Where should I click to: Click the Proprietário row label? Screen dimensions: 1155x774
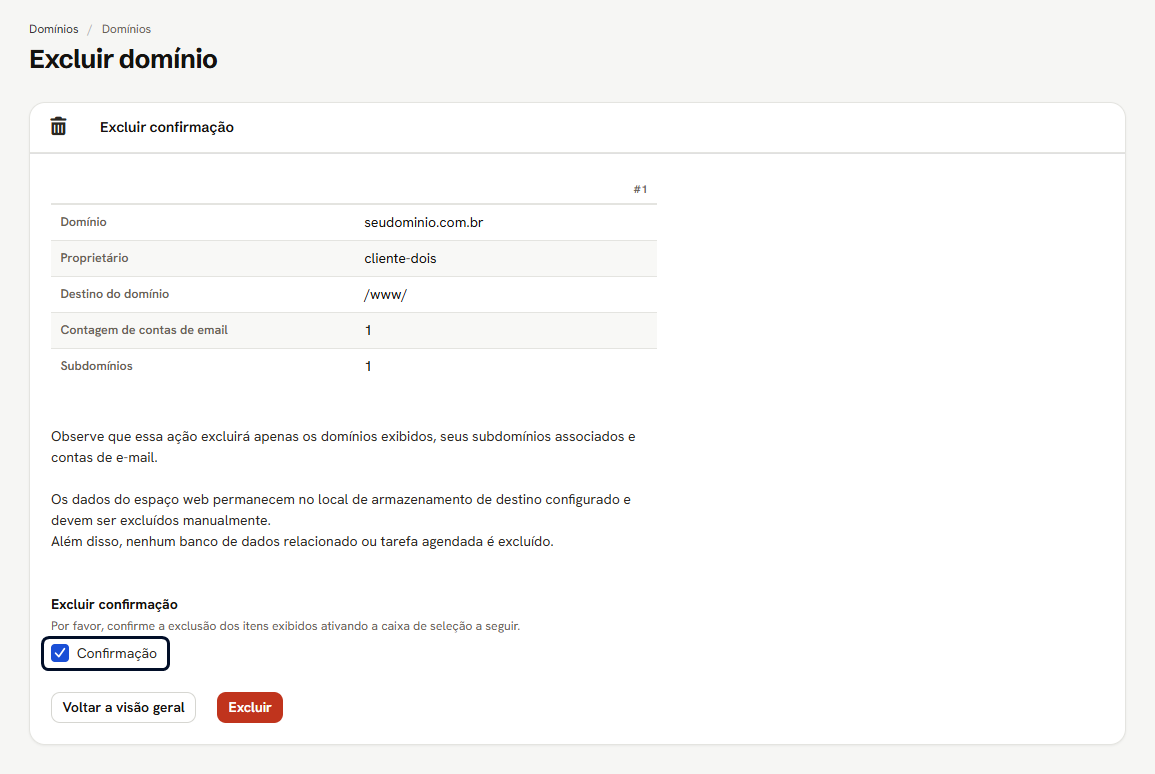coord(94,258)
